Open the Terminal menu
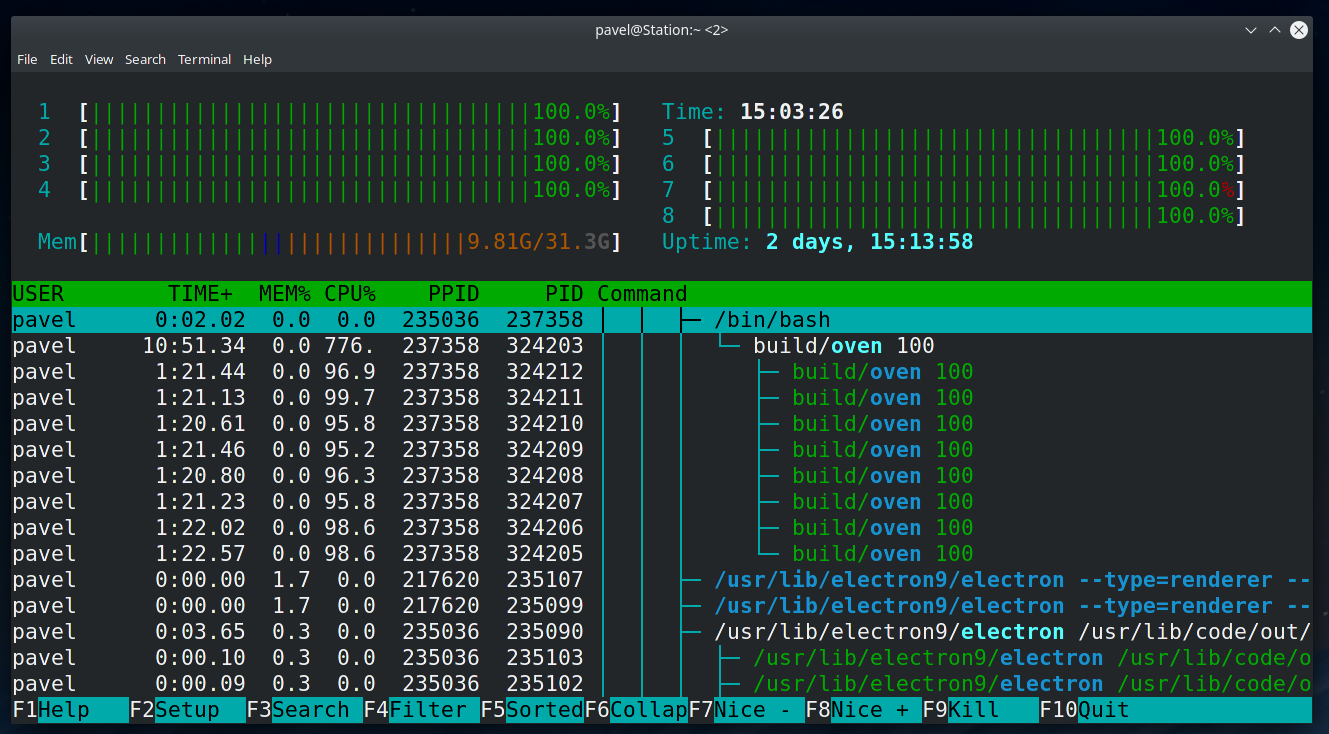The width and height of the screenshot is (1329, 734). (204, 59)
